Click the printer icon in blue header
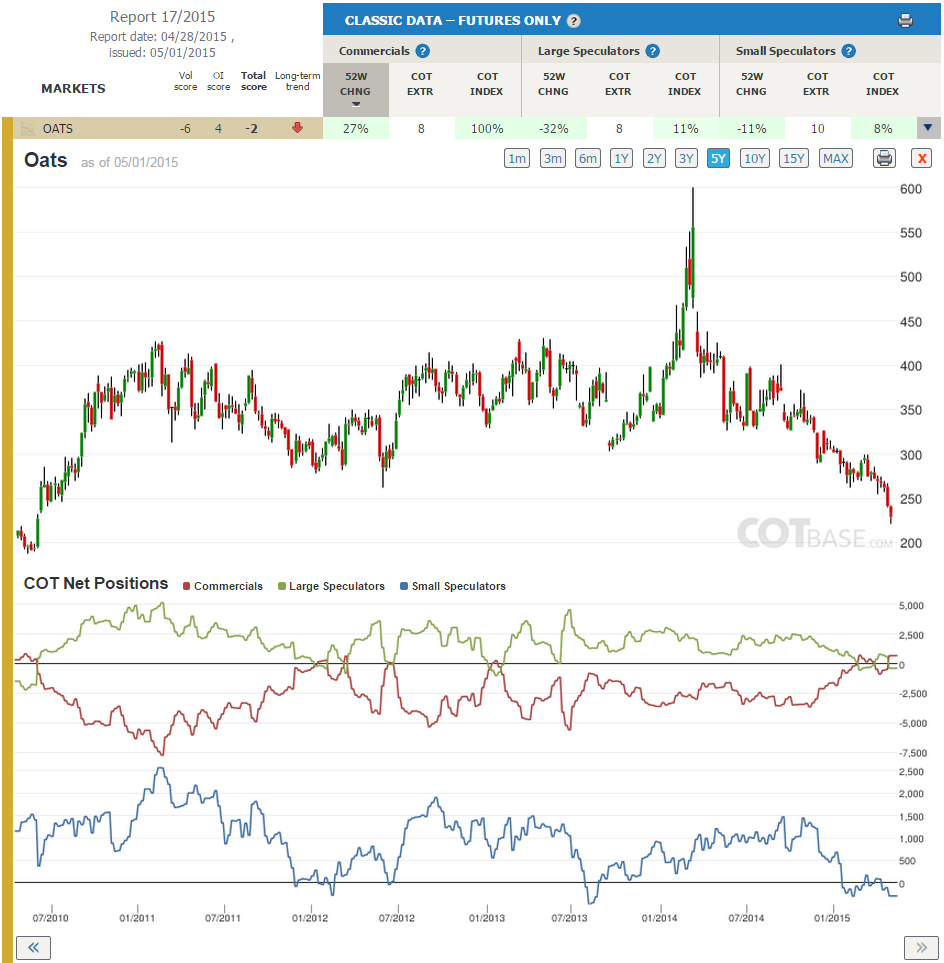 (x=905, y=21)
